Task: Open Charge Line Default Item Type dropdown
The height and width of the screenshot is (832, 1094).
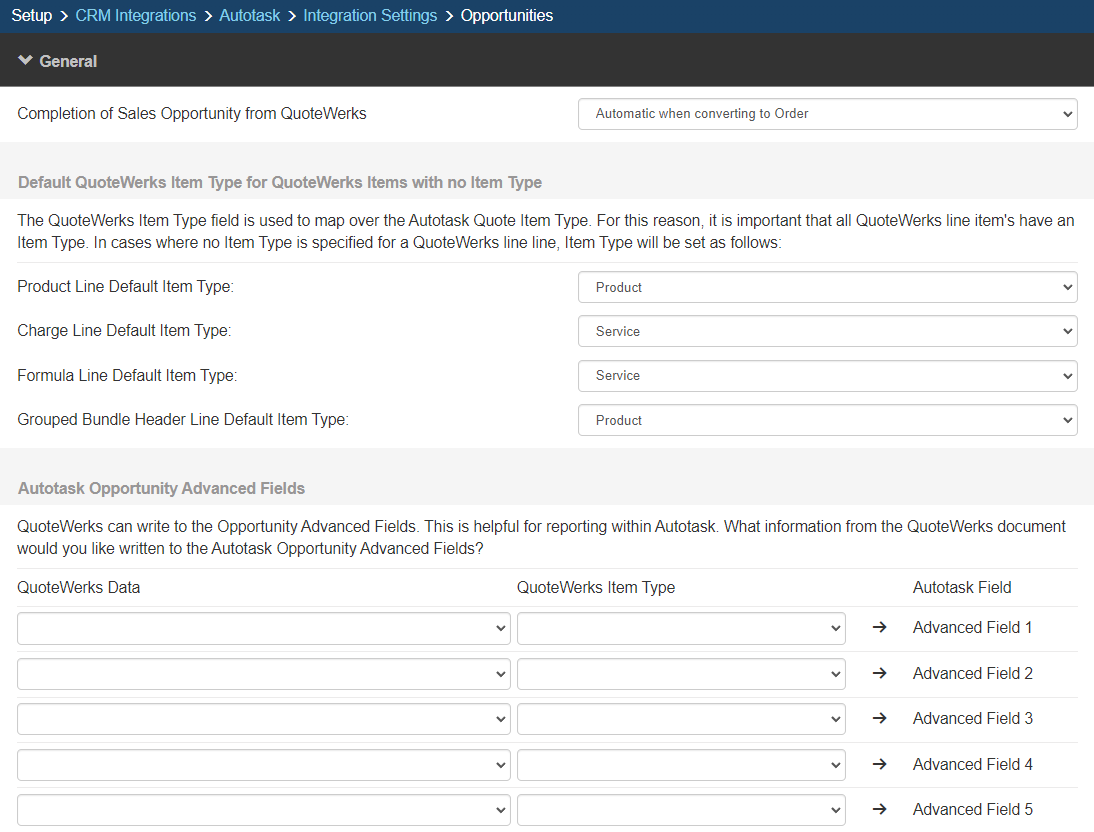Action: coord(827,331)
